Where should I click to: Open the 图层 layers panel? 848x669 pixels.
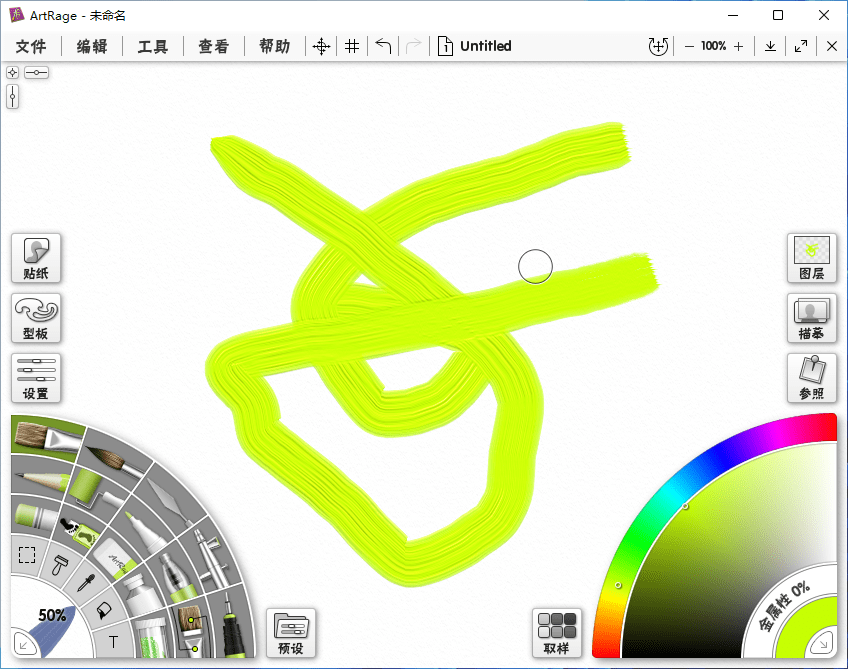(x=811, y=258)
